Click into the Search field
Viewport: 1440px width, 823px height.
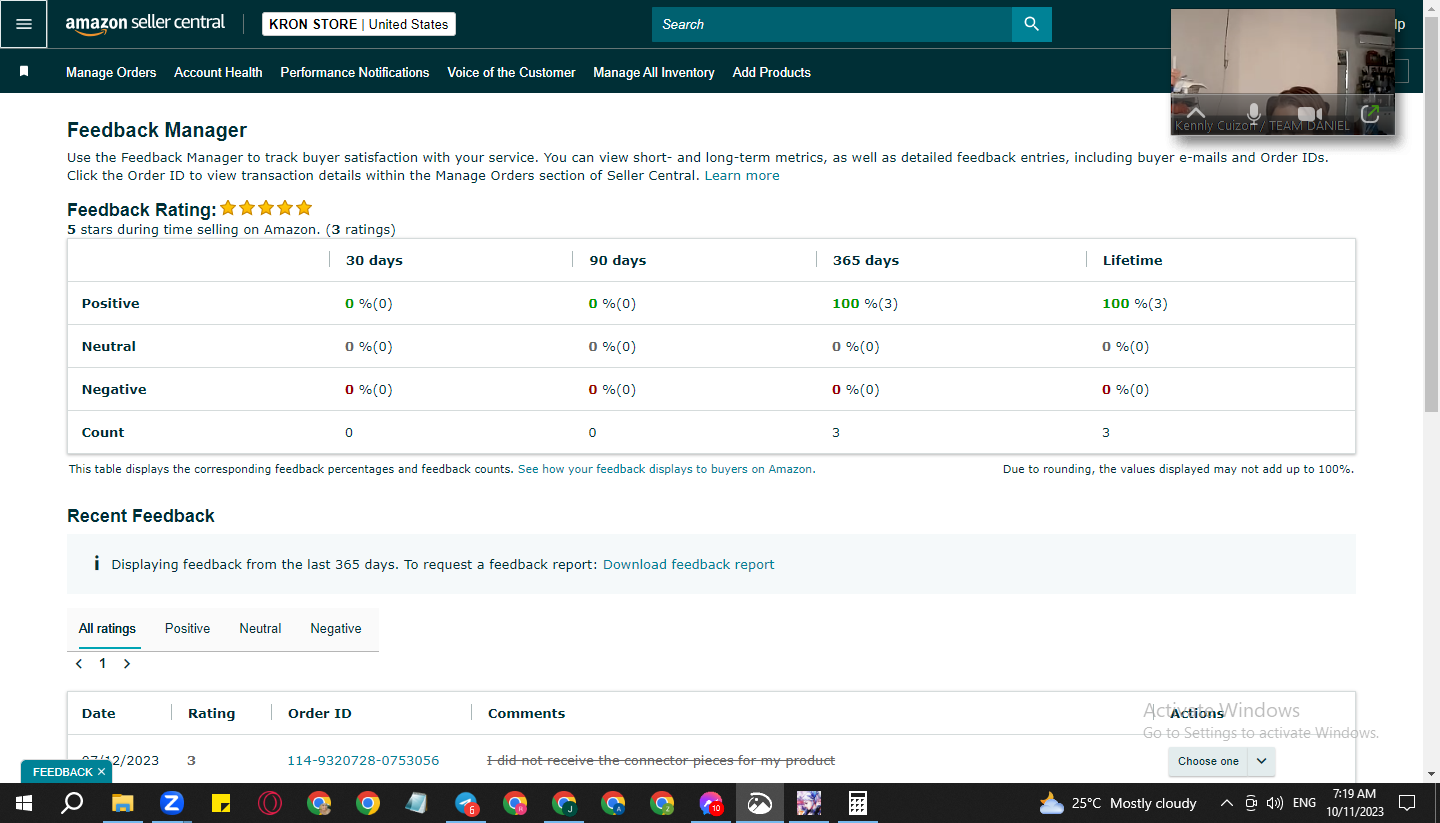click(x=832, y=24)
